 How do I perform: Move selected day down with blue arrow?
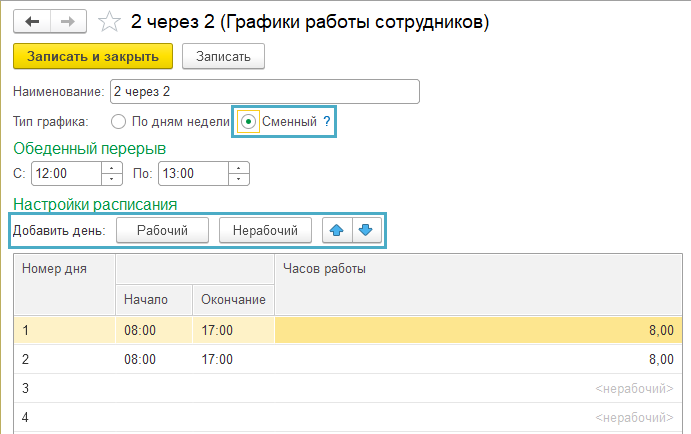(x=366, y=230)
